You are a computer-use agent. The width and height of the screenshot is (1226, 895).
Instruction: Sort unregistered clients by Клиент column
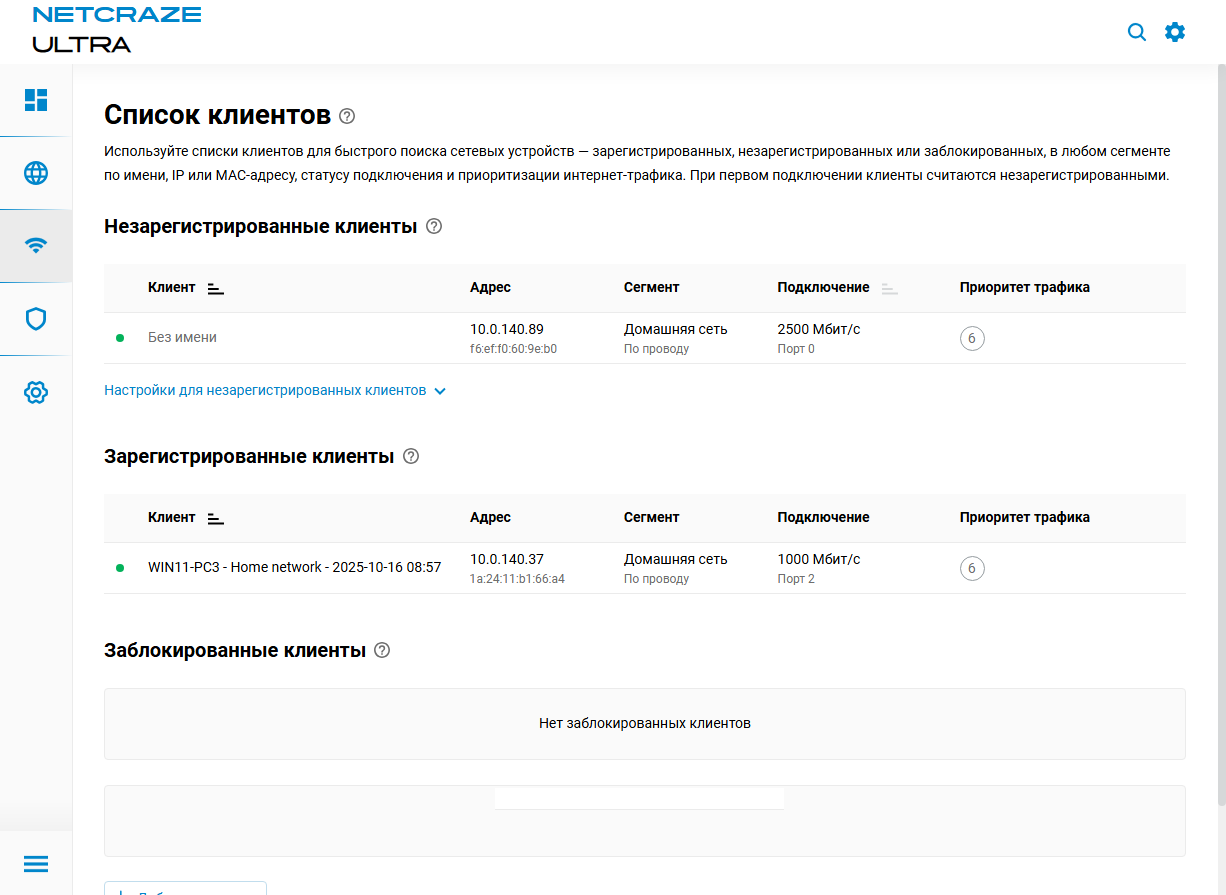(215, 288)
